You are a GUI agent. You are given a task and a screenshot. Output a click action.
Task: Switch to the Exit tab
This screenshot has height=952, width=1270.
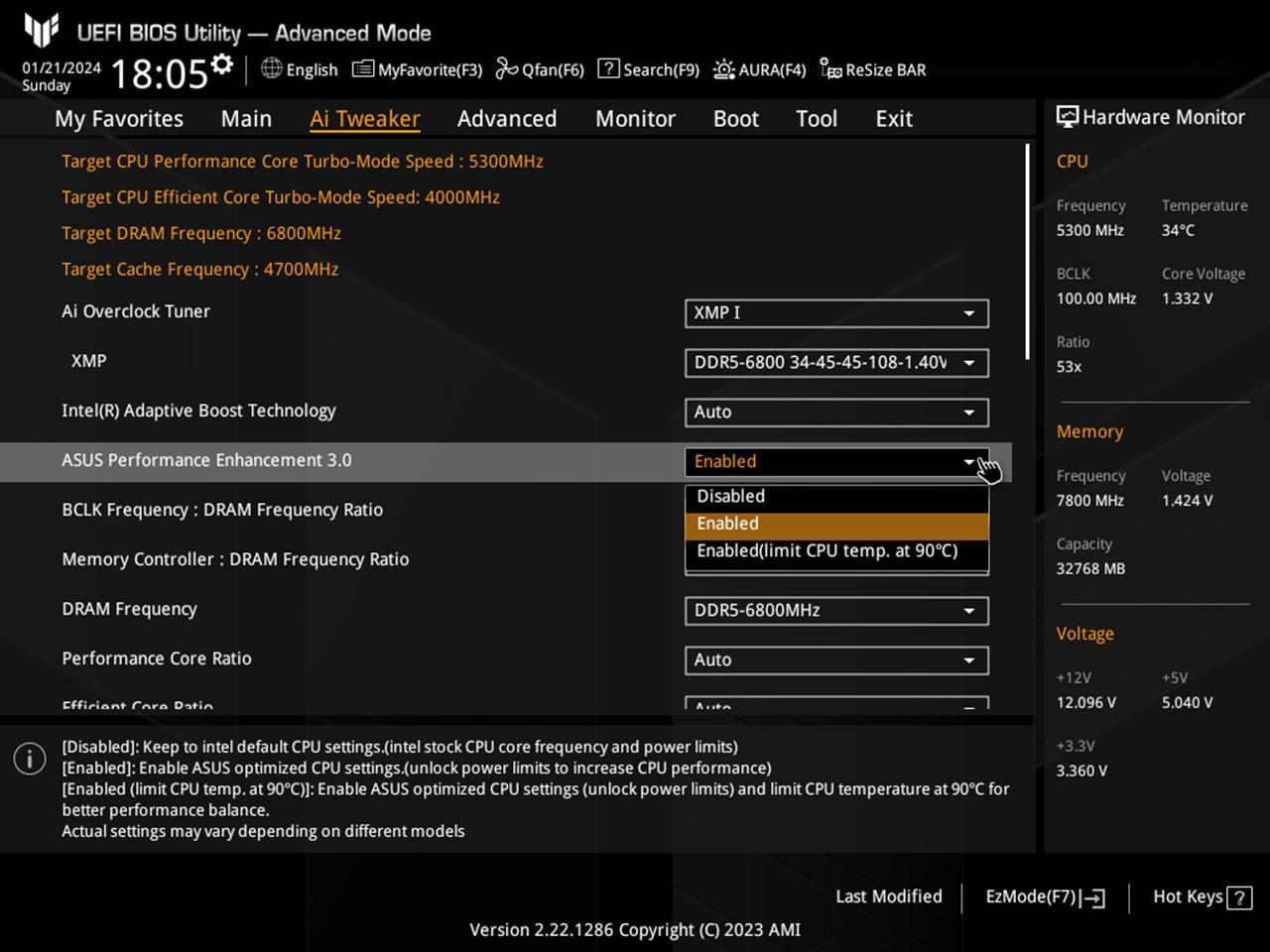coord(894,119)
